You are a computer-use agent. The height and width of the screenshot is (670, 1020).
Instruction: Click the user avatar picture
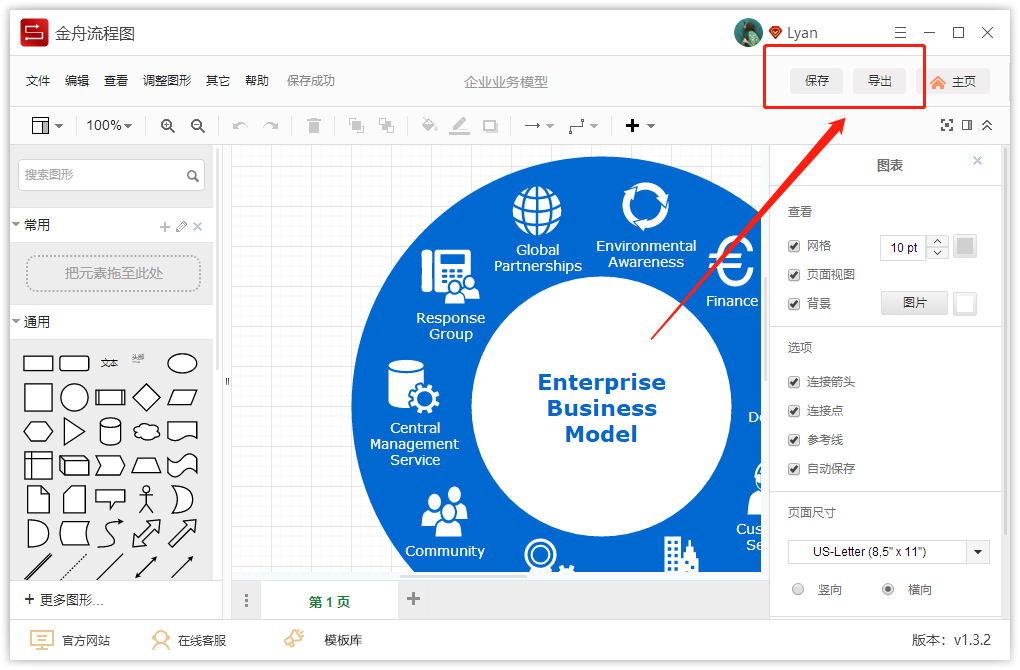tap(748, 33)
